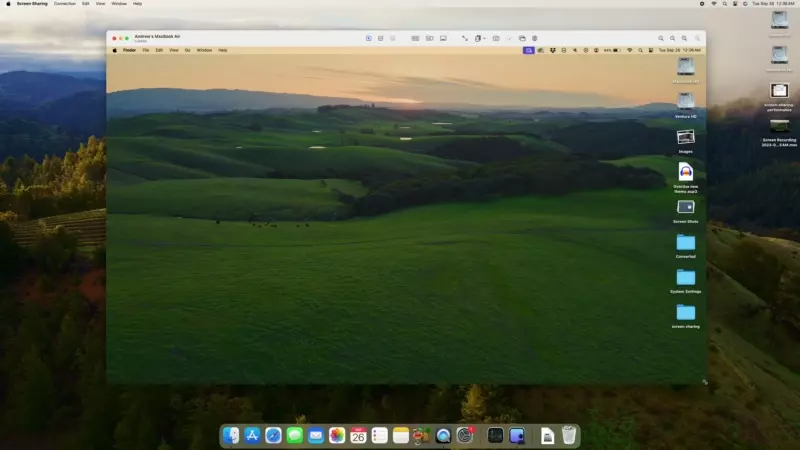Open Ventura HD drive on remote desktop

pyautogui.click(x=685, y=103)
